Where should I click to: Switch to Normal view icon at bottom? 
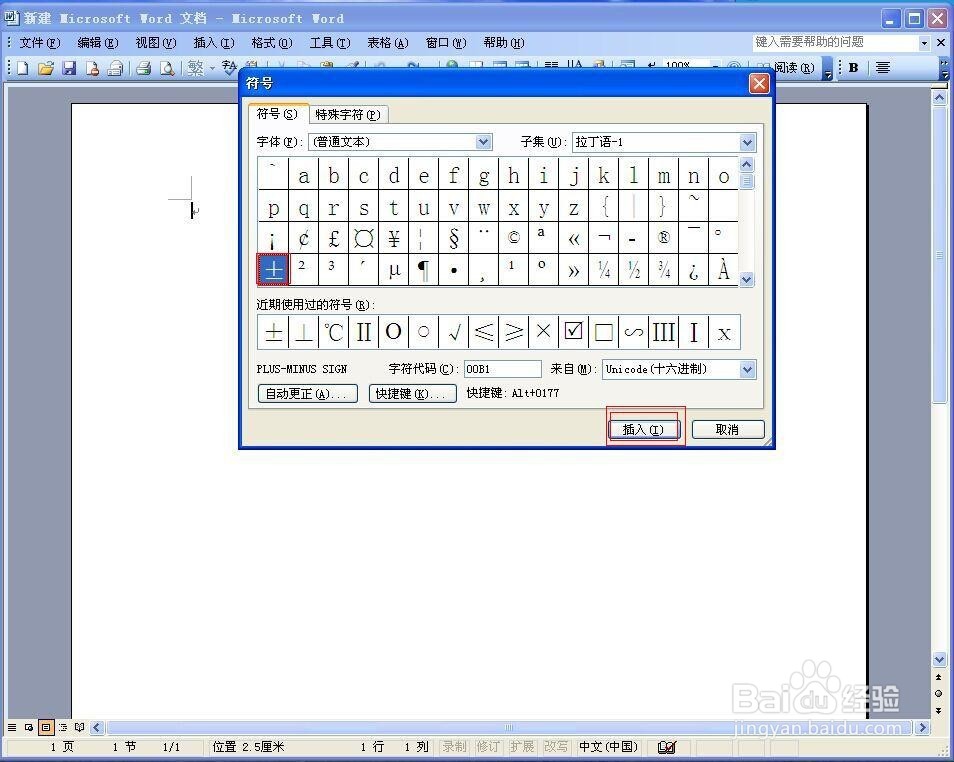[12, 727]
